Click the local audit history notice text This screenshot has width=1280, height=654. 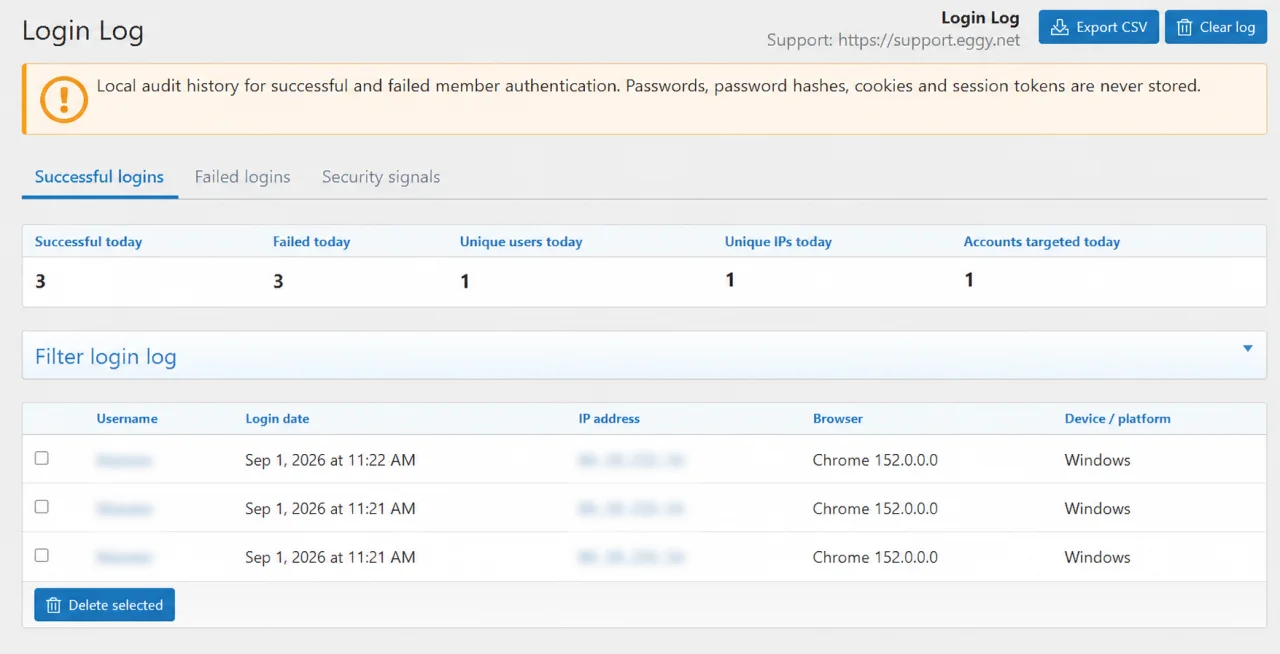(648, 86)
